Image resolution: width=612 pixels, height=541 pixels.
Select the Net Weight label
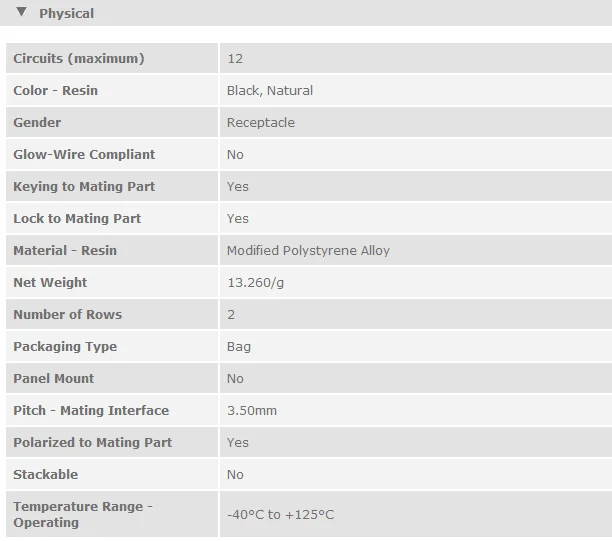pos(50,283)
